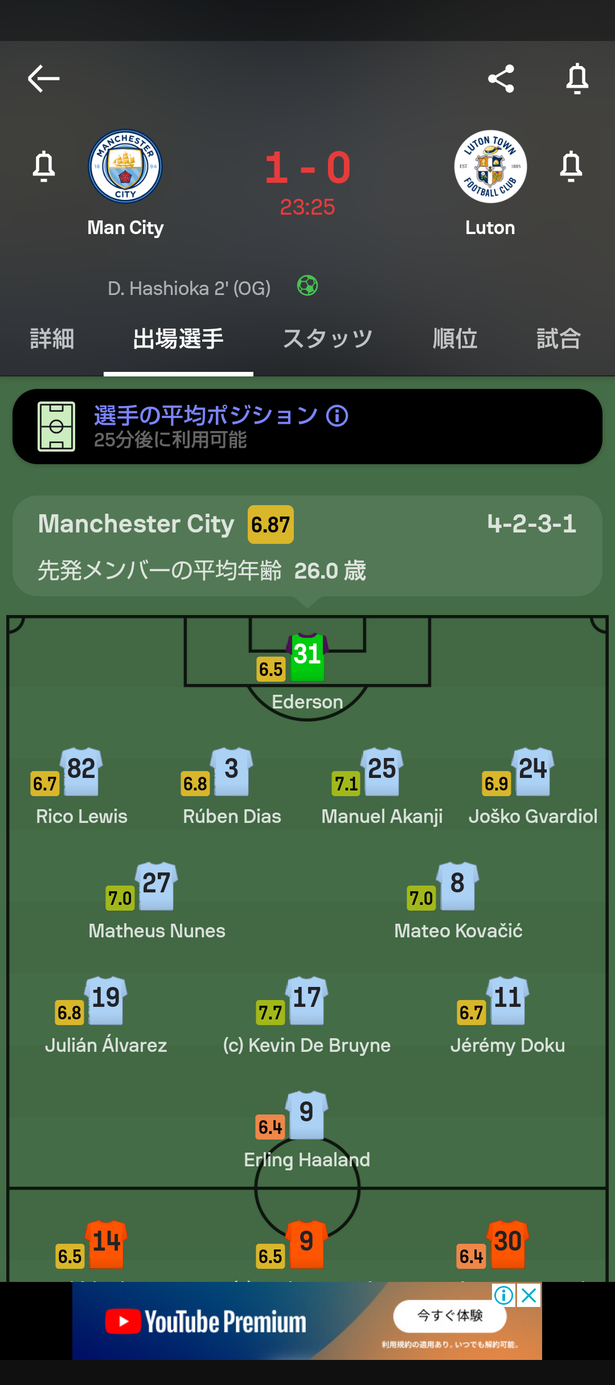Select Ederson goalkeeper shirt number 31
This screenshot has width=615, height=1385.
[x=307, y=656]
